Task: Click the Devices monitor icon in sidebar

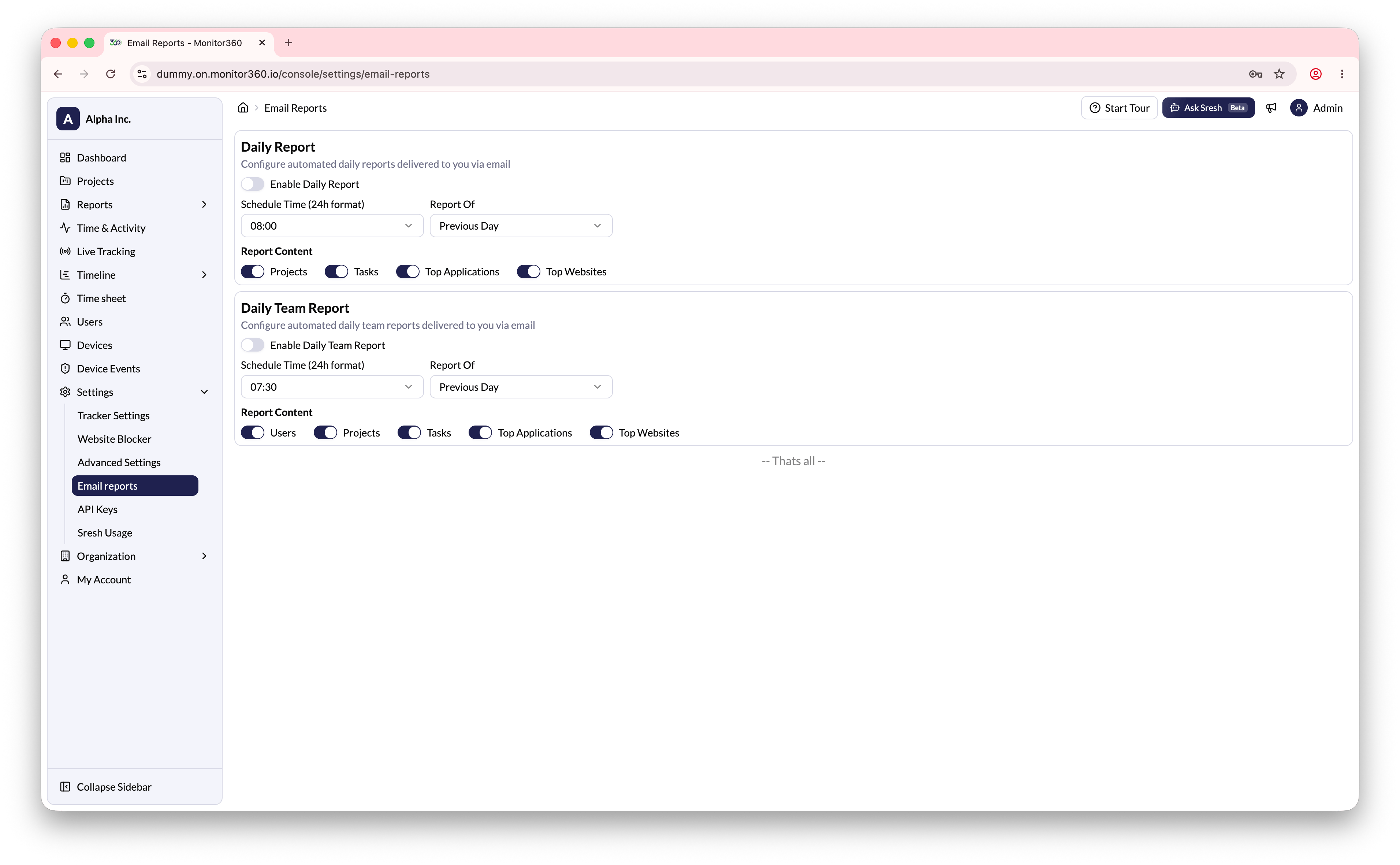Action: pyautogui.click(x=65, y=345)
